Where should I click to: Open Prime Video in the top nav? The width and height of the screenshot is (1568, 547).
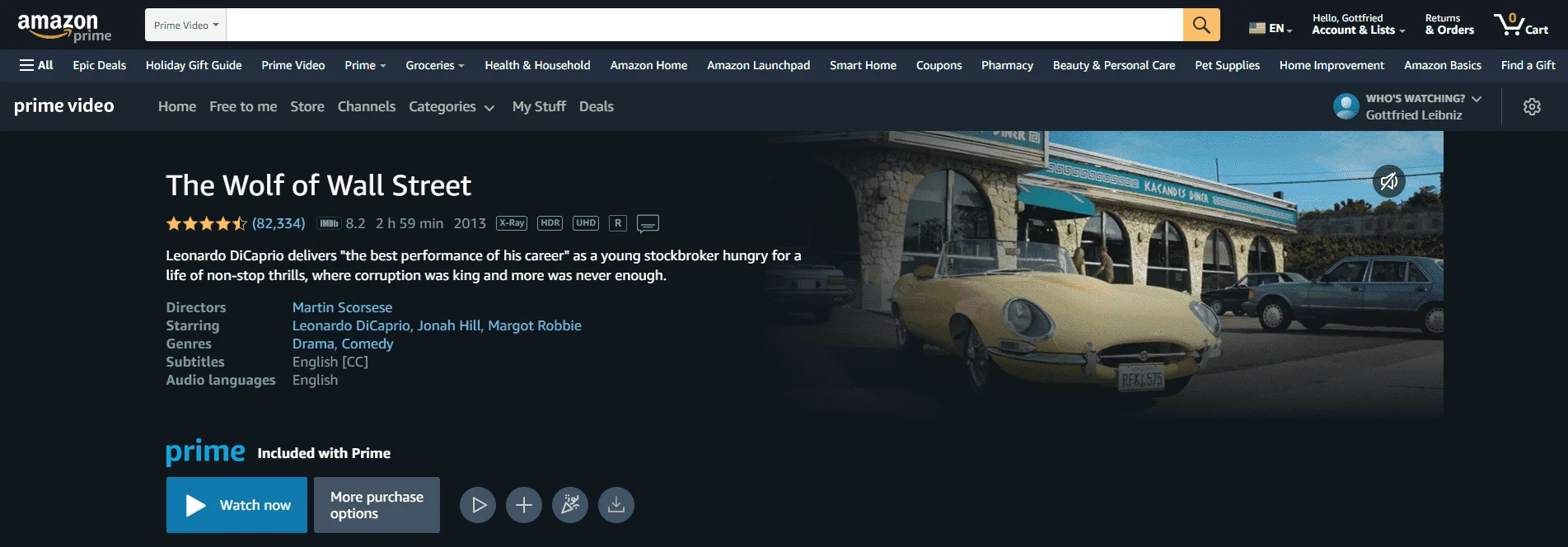(293, 65)
